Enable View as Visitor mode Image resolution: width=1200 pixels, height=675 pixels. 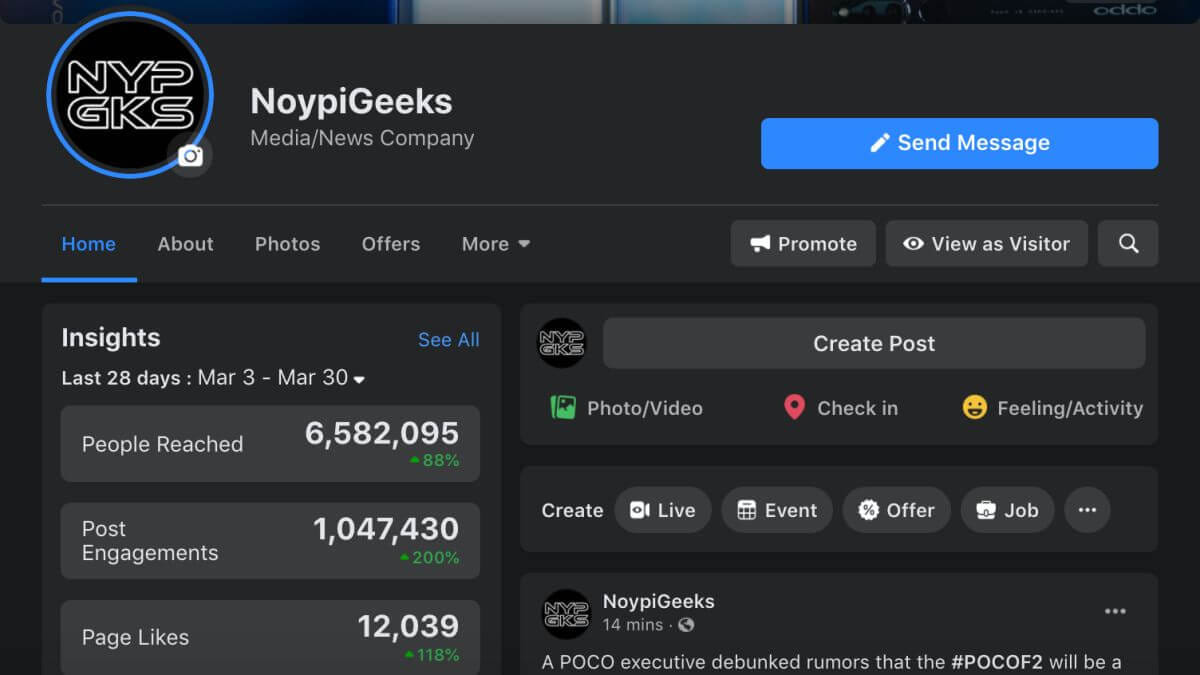pos(986,243)
